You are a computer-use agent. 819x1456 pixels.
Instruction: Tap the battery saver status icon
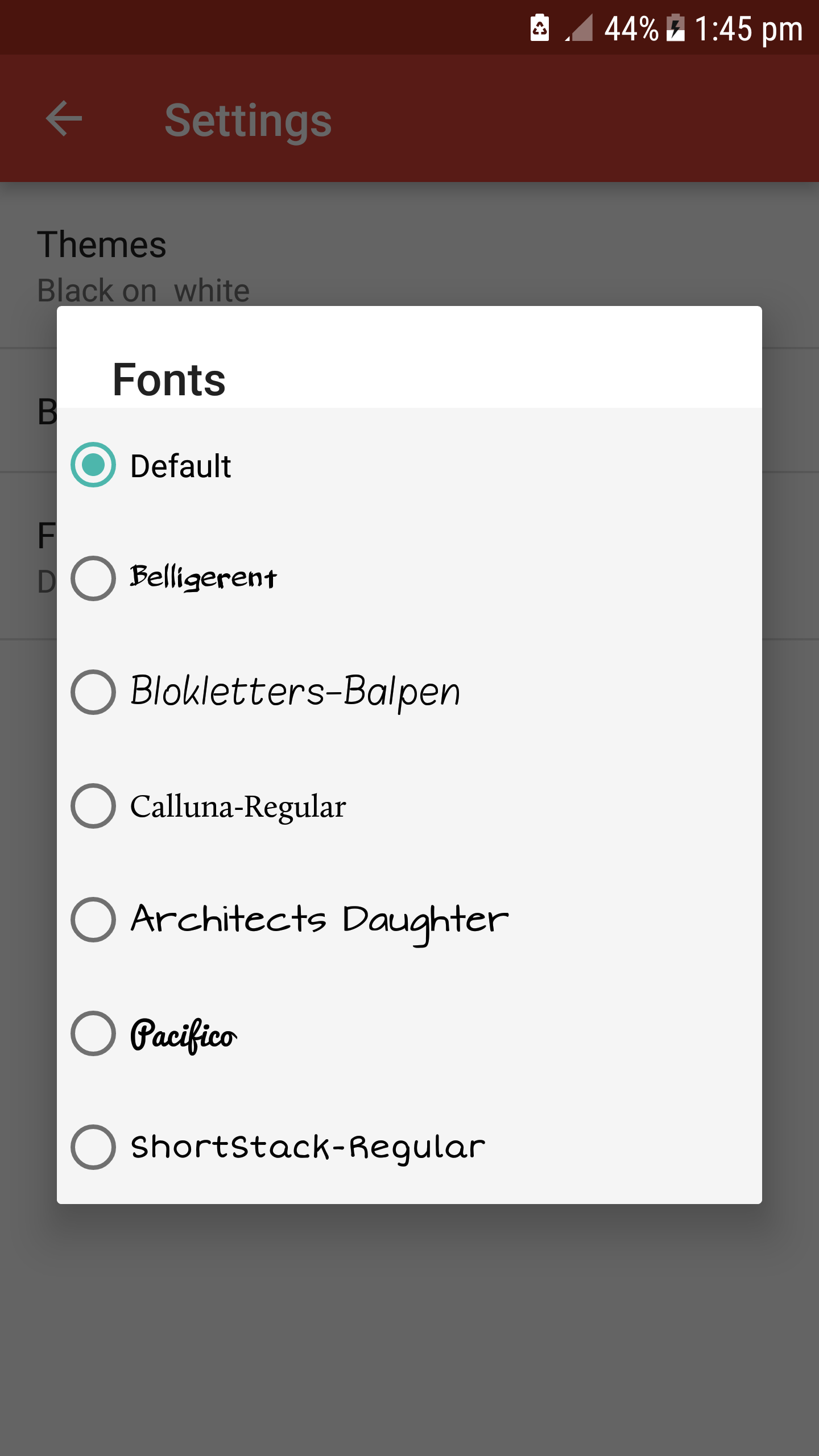click(x=539, y=28)
